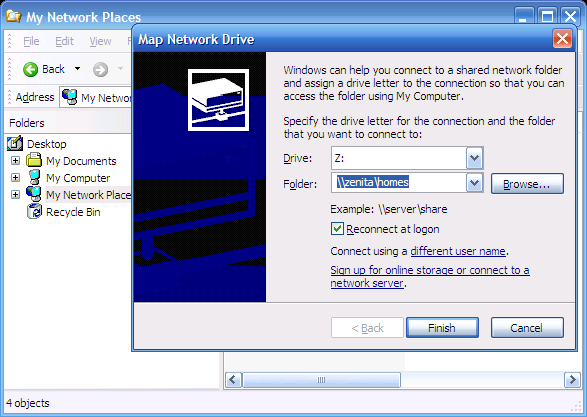Open the Folder path dropdown arrow
587x417 pixels.
coord(474,183)
